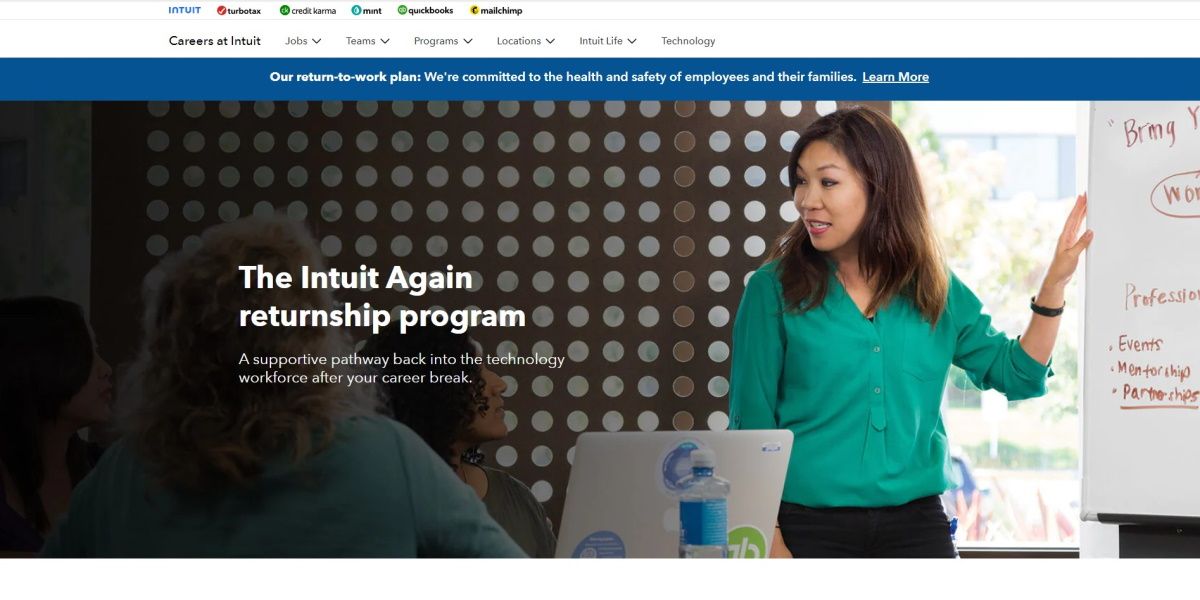Screen dimensions: 1200x600
Task: Click the Intuit Again returnship program heading
Action: (x=382, y=296)
